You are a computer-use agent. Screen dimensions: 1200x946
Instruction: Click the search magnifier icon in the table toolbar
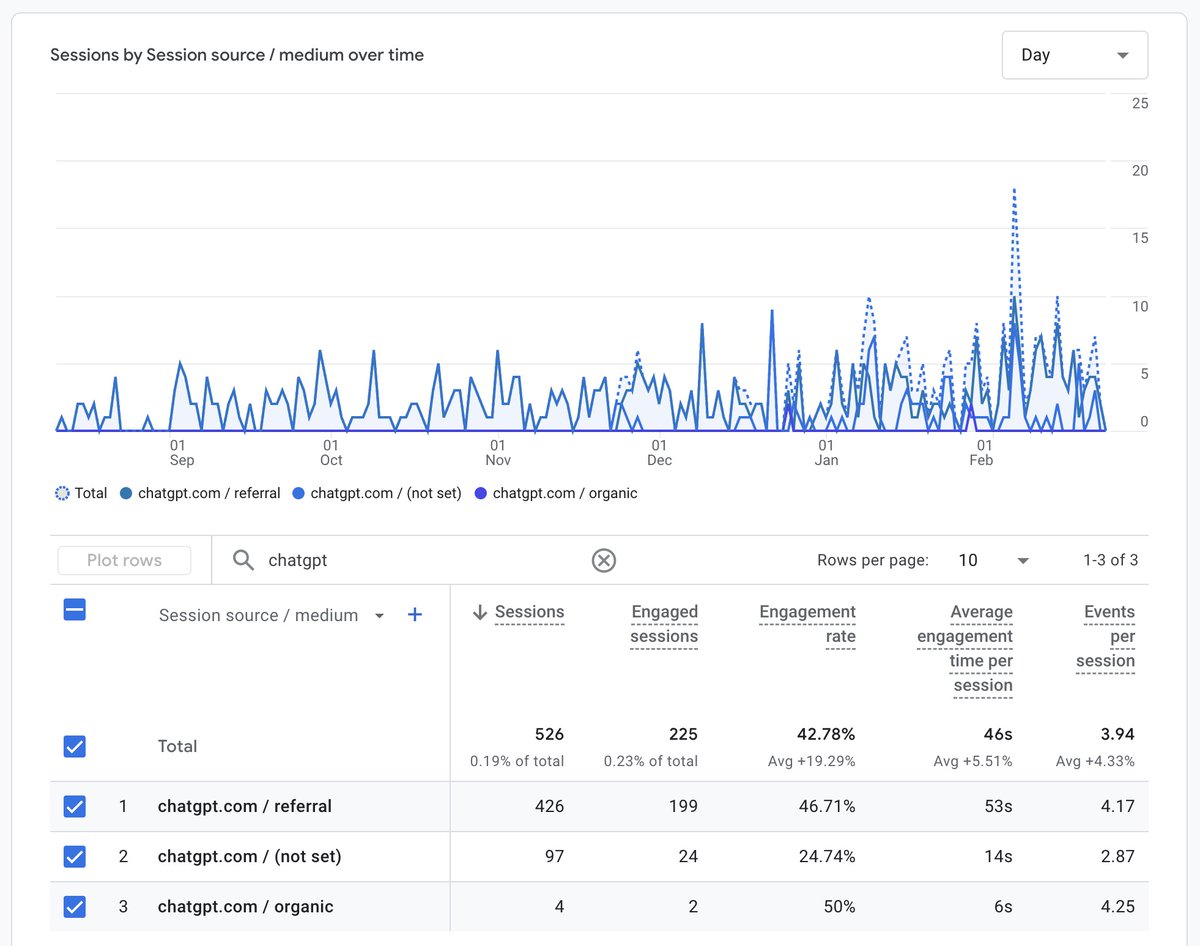(243, 560)
